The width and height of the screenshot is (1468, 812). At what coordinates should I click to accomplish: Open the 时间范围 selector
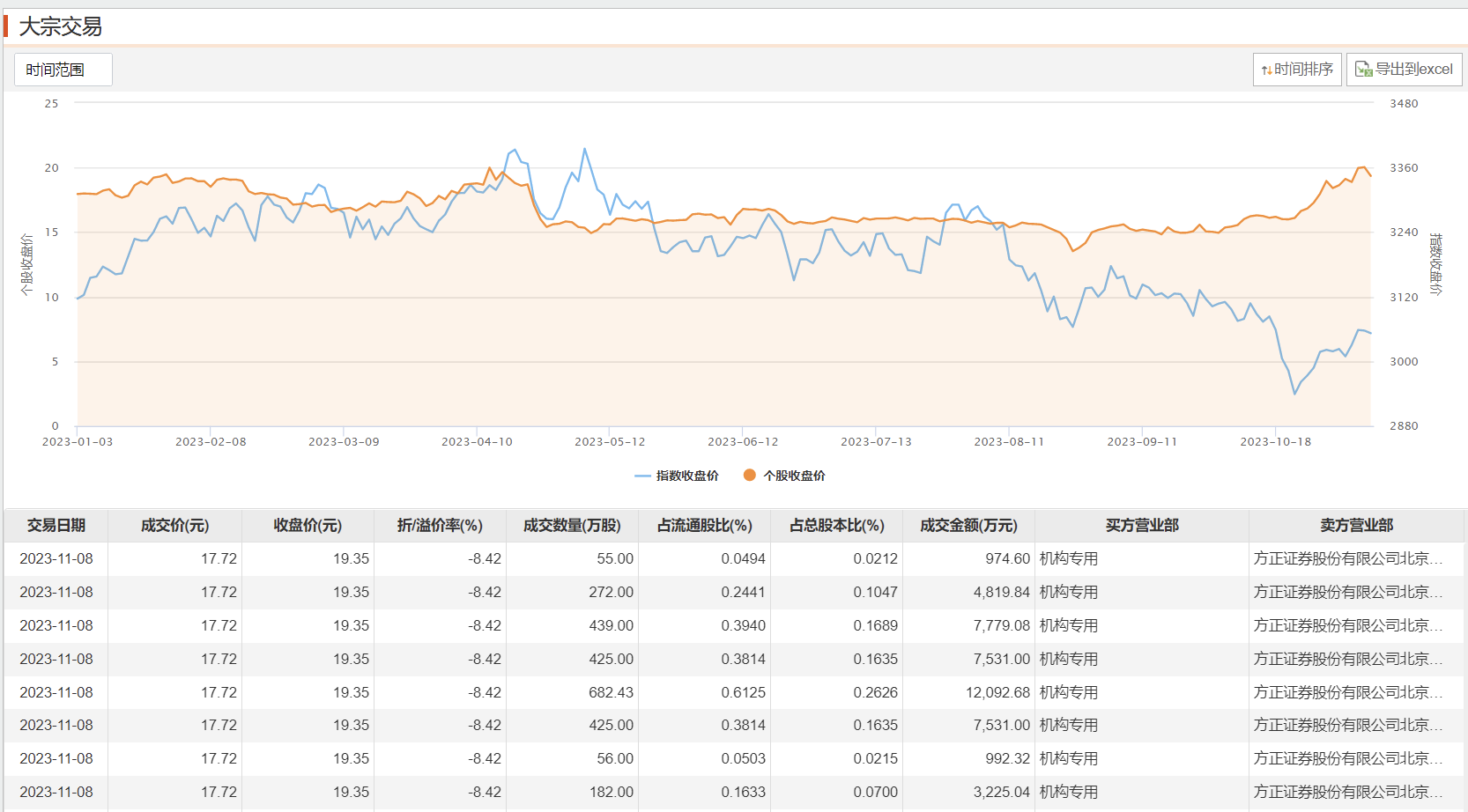point(63,70)
